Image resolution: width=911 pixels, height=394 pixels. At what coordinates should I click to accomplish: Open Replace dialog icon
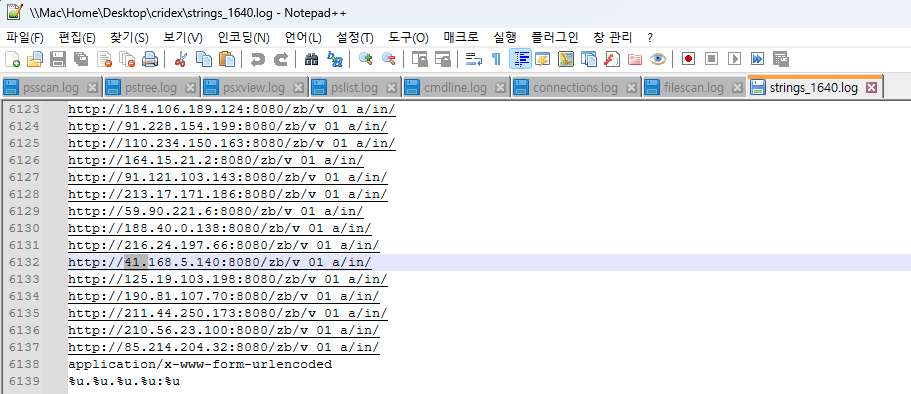335,59
